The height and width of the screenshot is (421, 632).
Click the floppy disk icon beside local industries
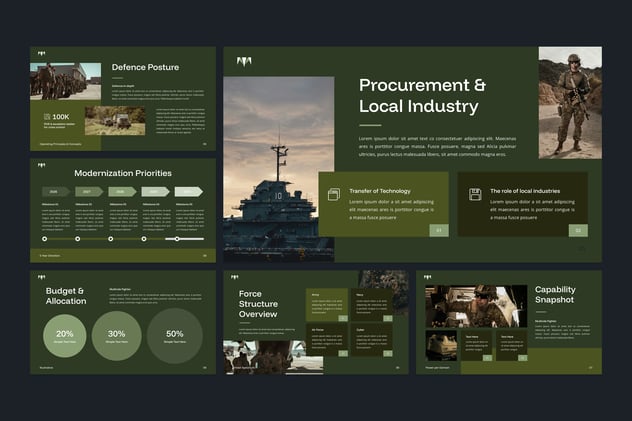point(475,194)
